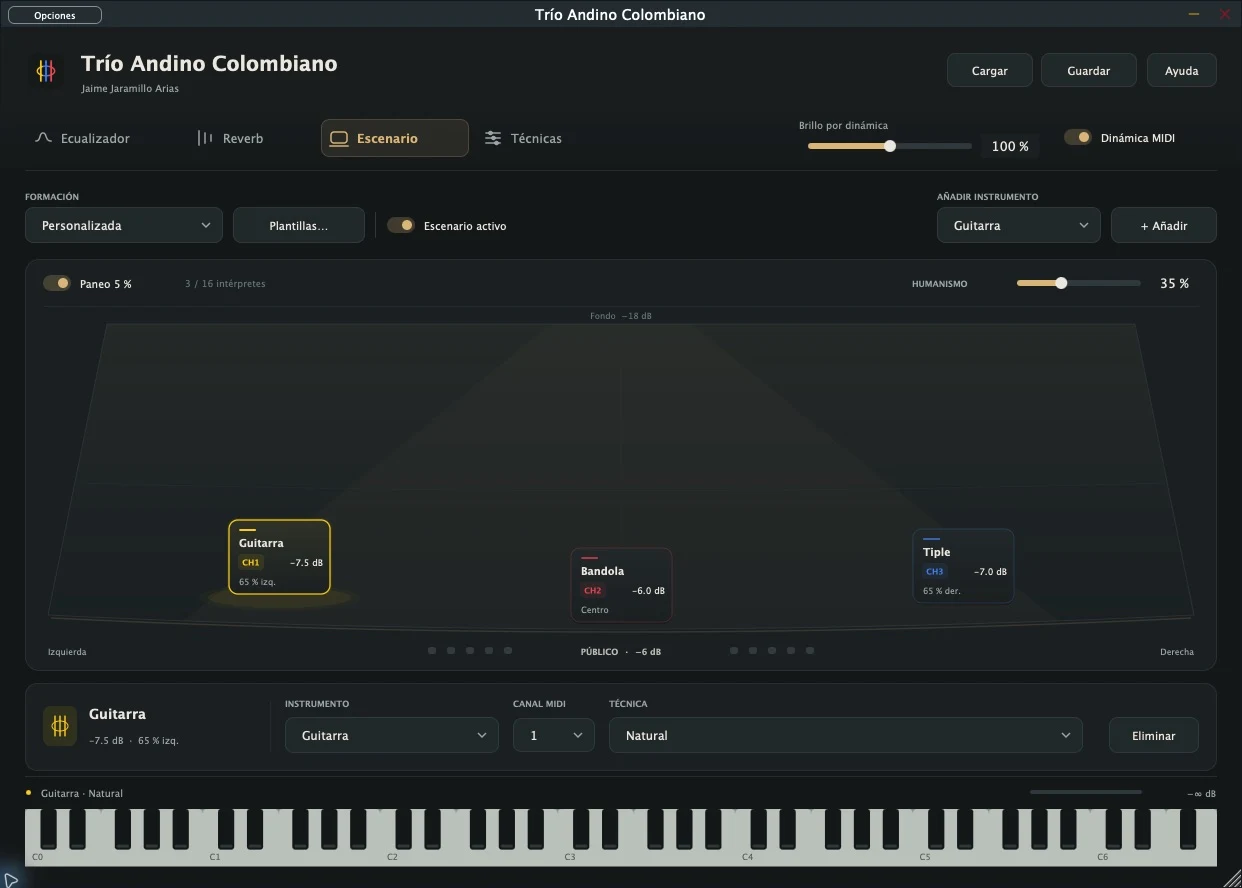1242x888 pixels.
Task: Click the + Añadir button
Action: click(1164, 225)
